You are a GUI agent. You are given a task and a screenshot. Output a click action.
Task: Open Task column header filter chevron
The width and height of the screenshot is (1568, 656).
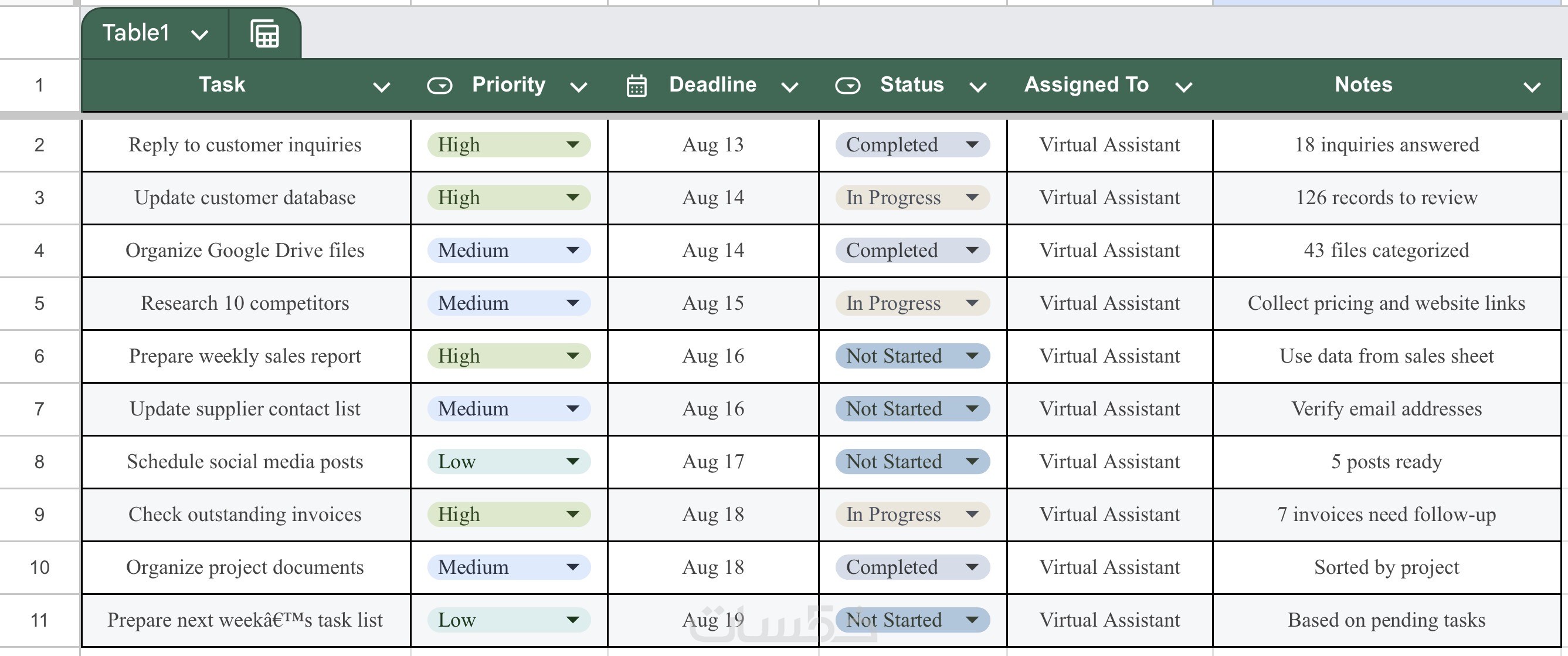pyautogui.click(x=382, y=87)
